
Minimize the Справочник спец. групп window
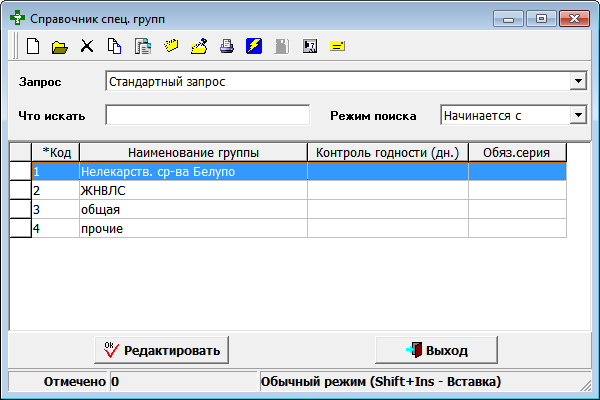(x=508, y=19)
